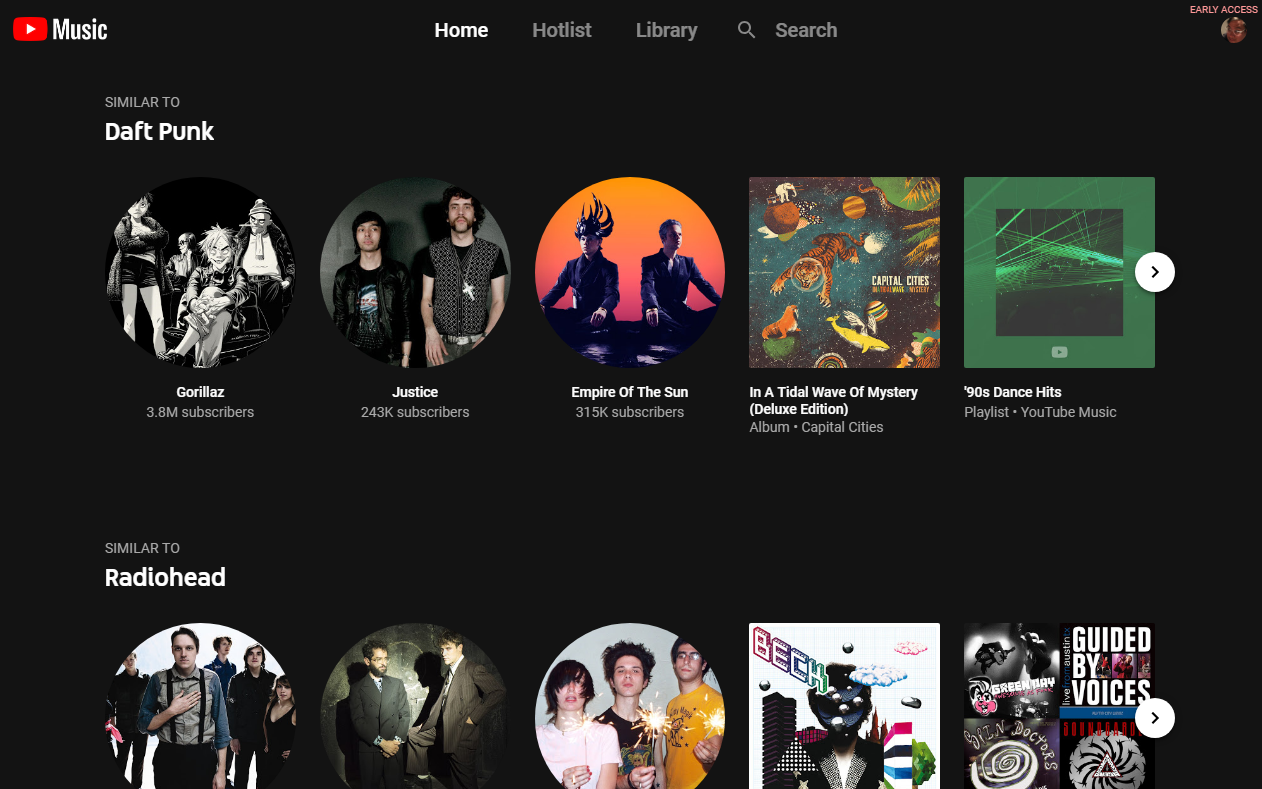Click the '90s Dance Hits title
Screen dimensions: 1262x789
click(x=1013, y=392)
